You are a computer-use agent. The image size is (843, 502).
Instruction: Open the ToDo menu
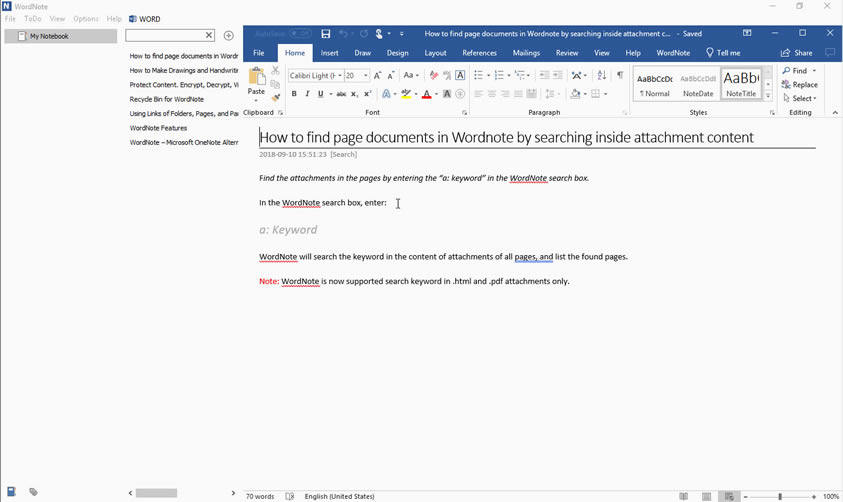[x=33, y=19]
